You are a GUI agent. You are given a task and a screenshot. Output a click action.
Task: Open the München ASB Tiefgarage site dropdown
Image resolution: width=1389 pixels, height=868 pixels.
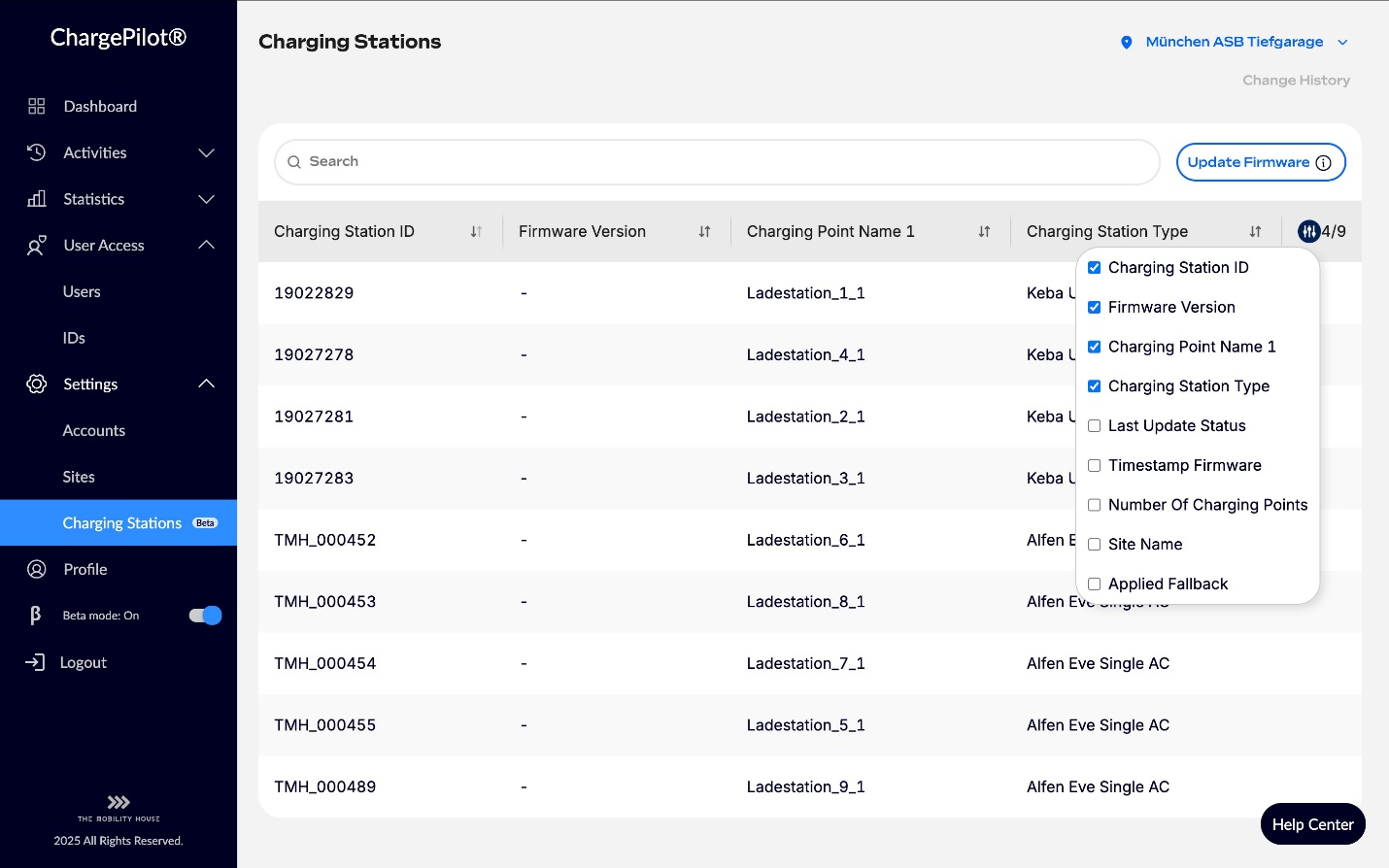[1235, 42]
